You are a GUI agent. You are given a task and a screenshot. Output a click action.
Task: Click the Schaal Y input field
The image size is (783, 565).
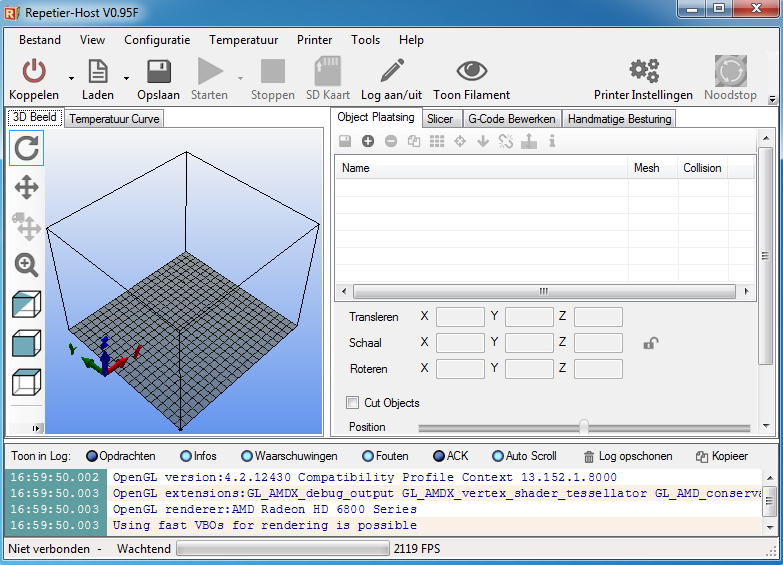(529, 343)
